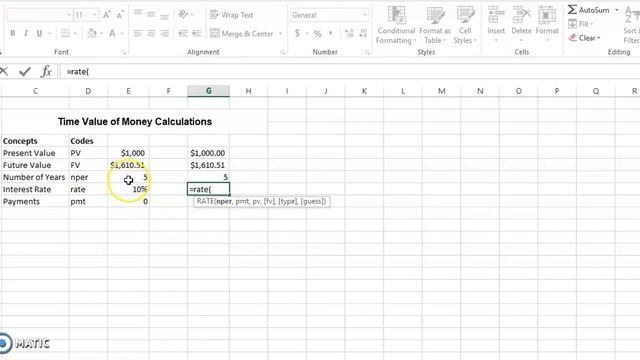Center text horizontally
The image size is (640, 360).
[151, 33]
